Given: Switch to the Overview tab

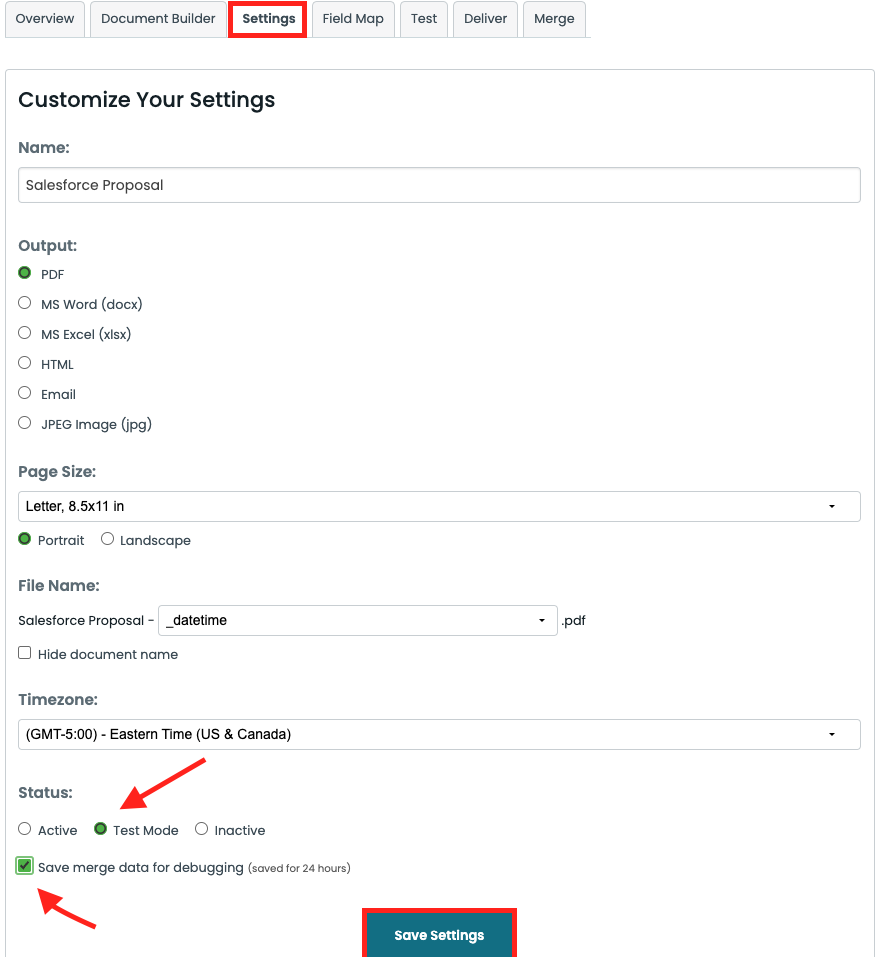Looking at the screenshot, I should [44, 19].
